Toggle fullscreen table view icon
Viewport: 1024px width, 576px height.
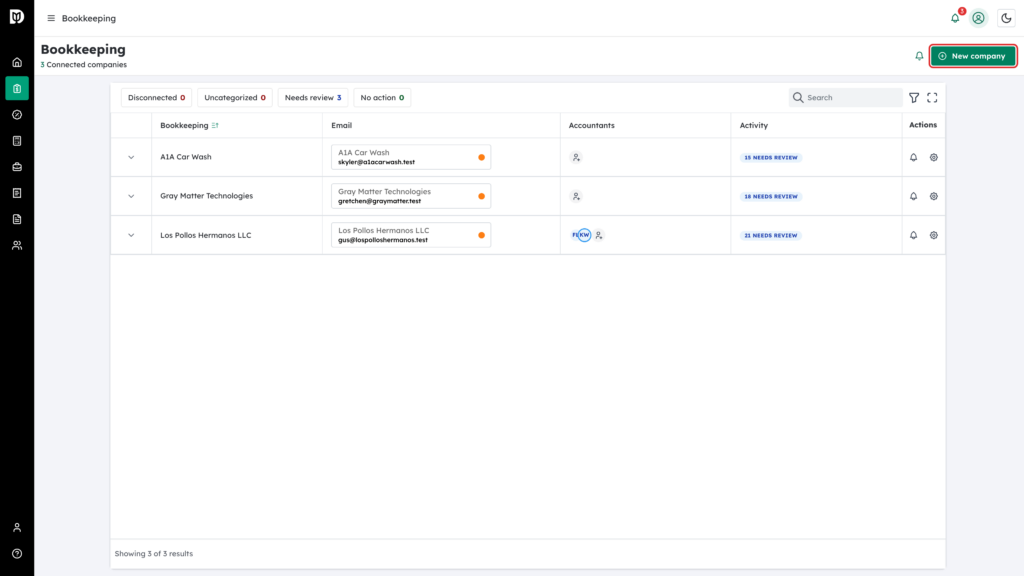933,98
